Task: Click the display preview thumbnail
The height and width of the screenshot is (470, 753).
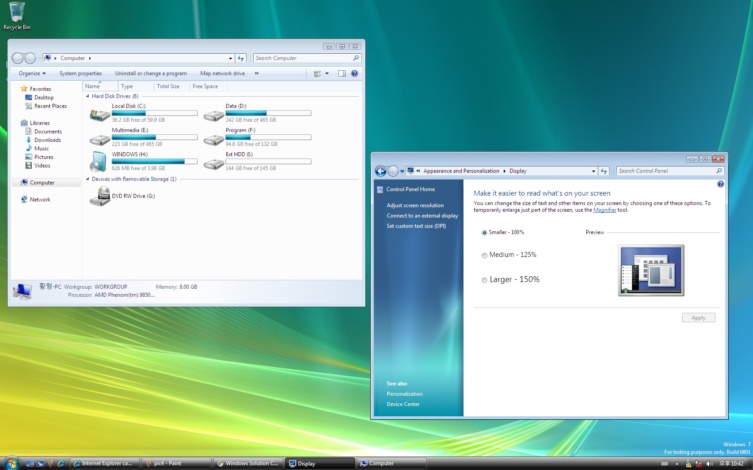Action: [651, 270]
